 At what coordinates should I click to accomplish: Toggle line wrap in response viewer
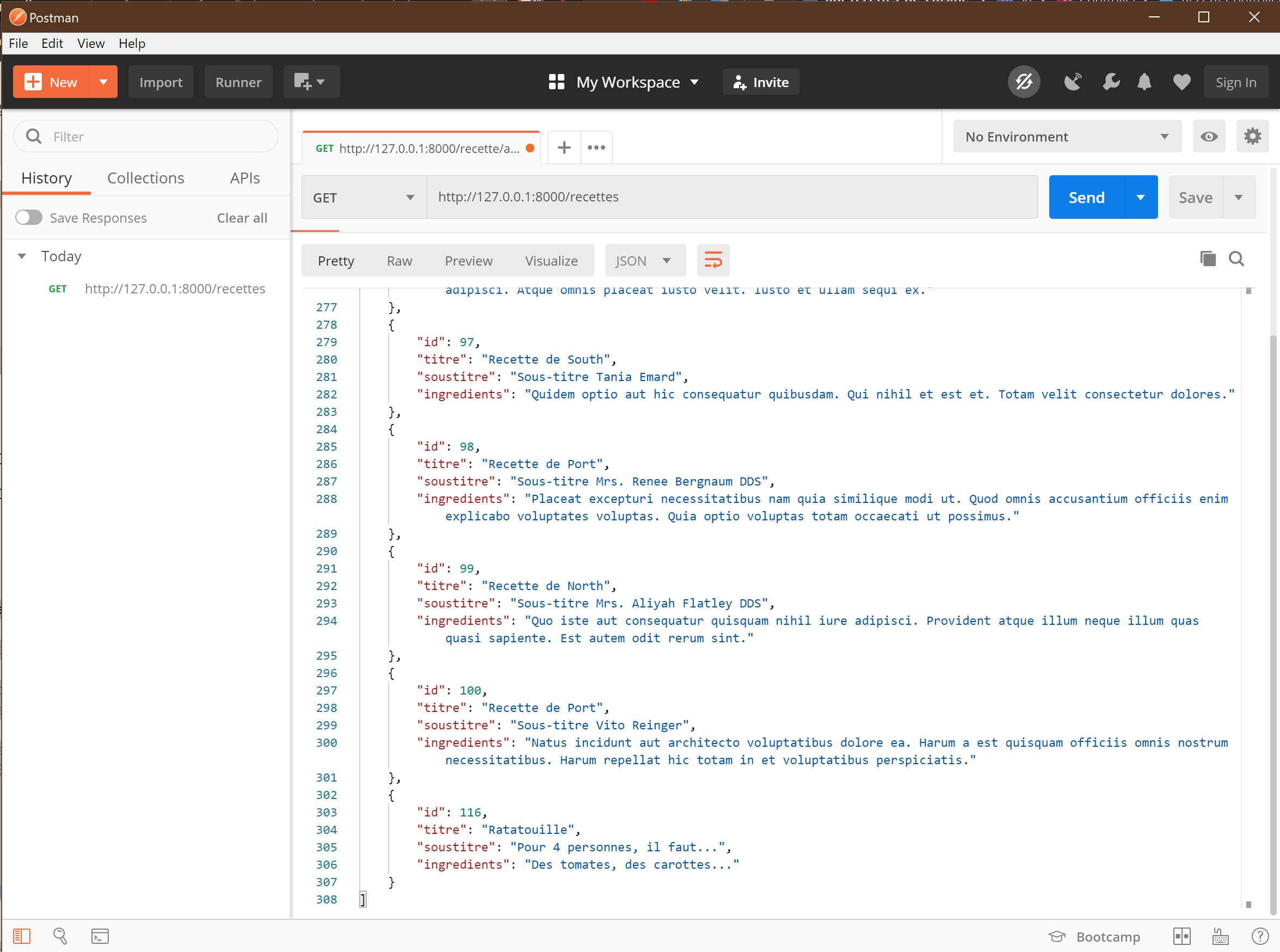point(713,261)
